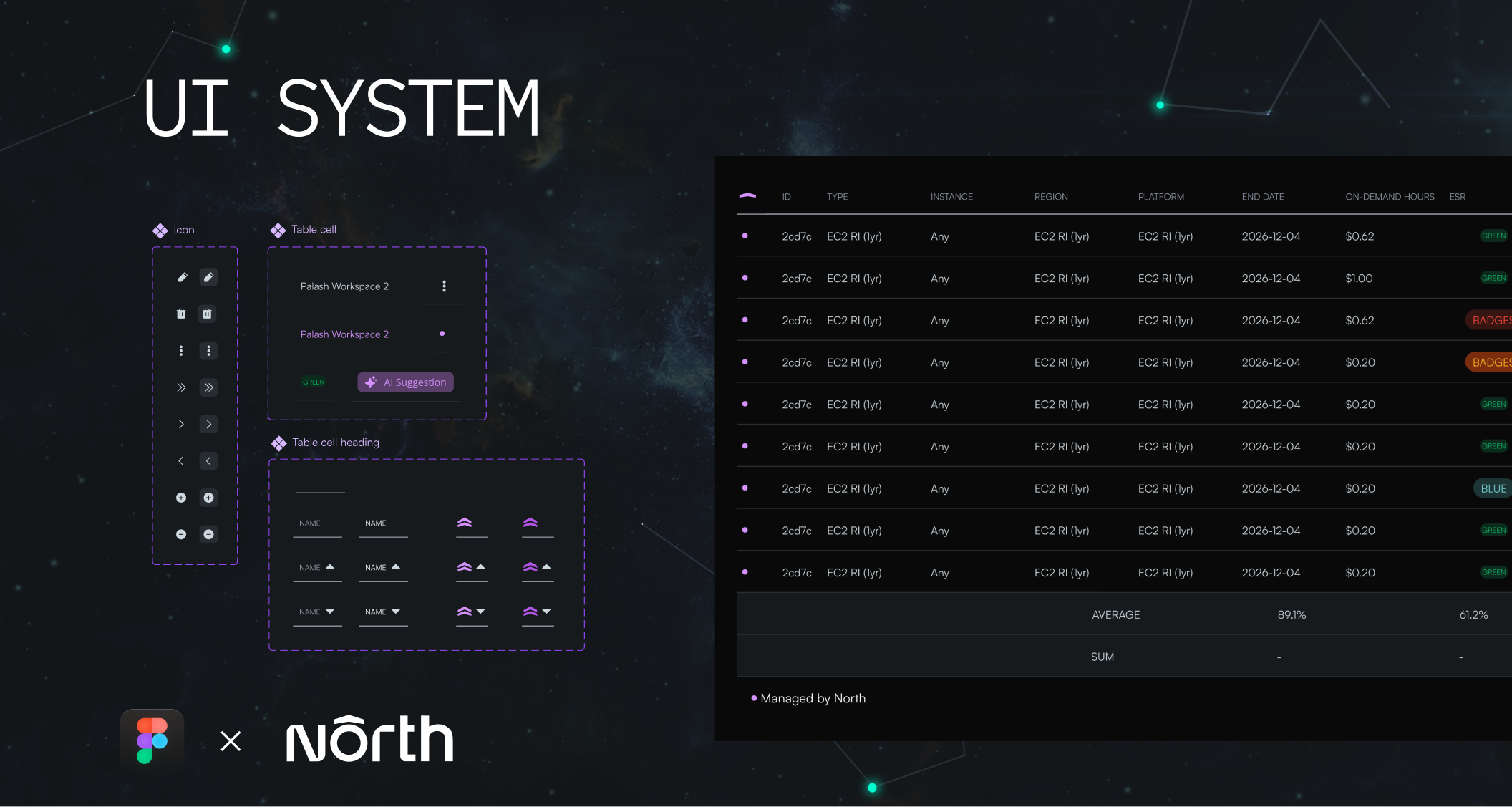Click the AVERAGE summary row label
Screen dimensions: 1512x807
click(x=1115, y=614)
